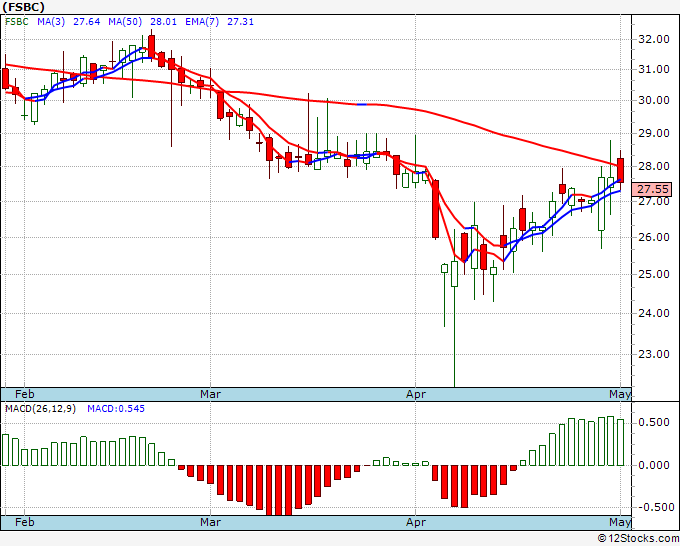This screenshot has width=680, height=546.
Task: Click the highlighted 27.55 current price tag
Action: 652,189
